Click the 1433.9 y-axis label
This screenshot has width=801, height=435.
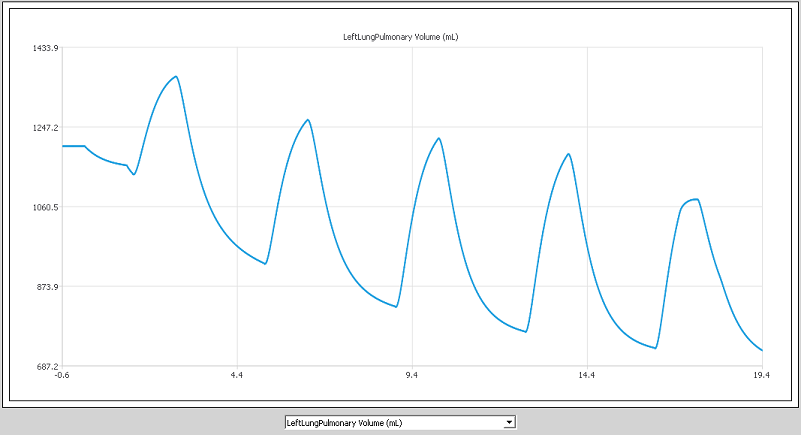pyautogui.click(x=46, y=48)
